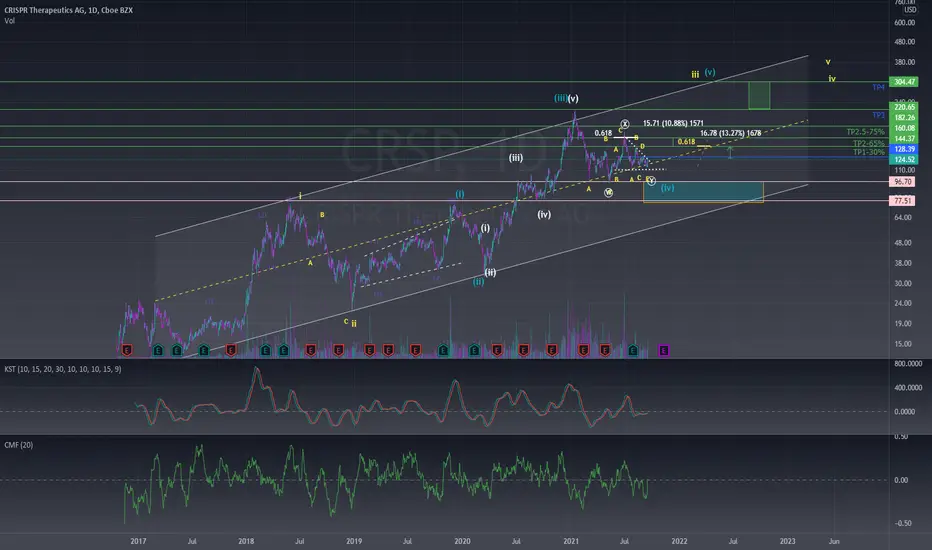Screen dimensions: 932x550
Task: Select the (iii)(v) label at chart peak
Action: [x=566, y=98]
